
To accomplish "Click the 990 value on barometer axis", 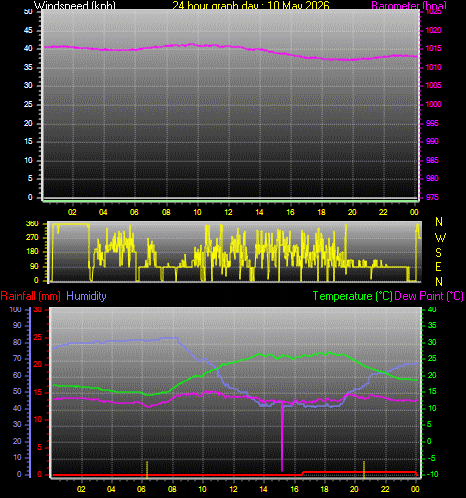I will coord(432,141).
